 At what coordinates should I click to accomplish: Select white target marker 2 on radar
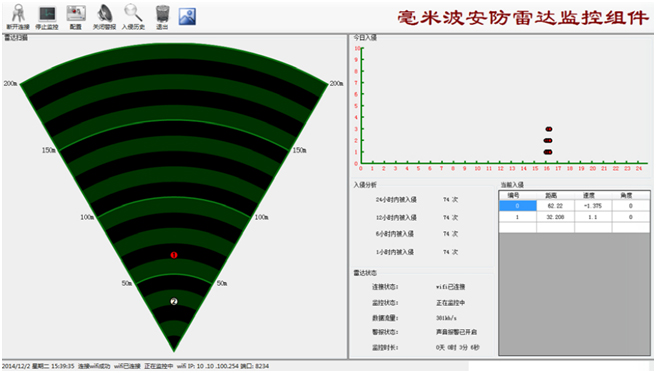[174, 301]
